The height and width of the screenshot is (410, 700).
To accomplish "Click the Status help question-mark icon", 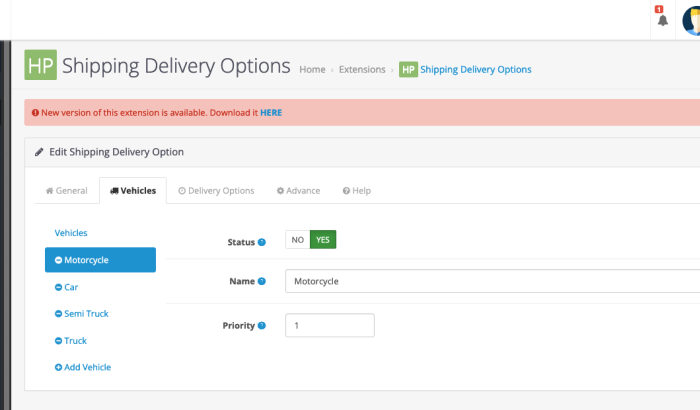I will 262,242.
